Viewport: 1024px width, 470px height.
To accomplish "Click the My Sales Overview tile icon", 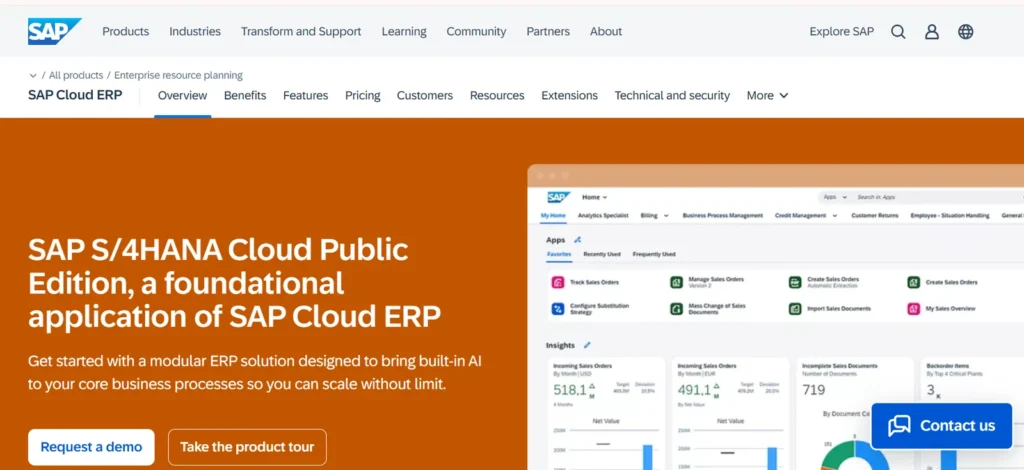I will (914, 309).
